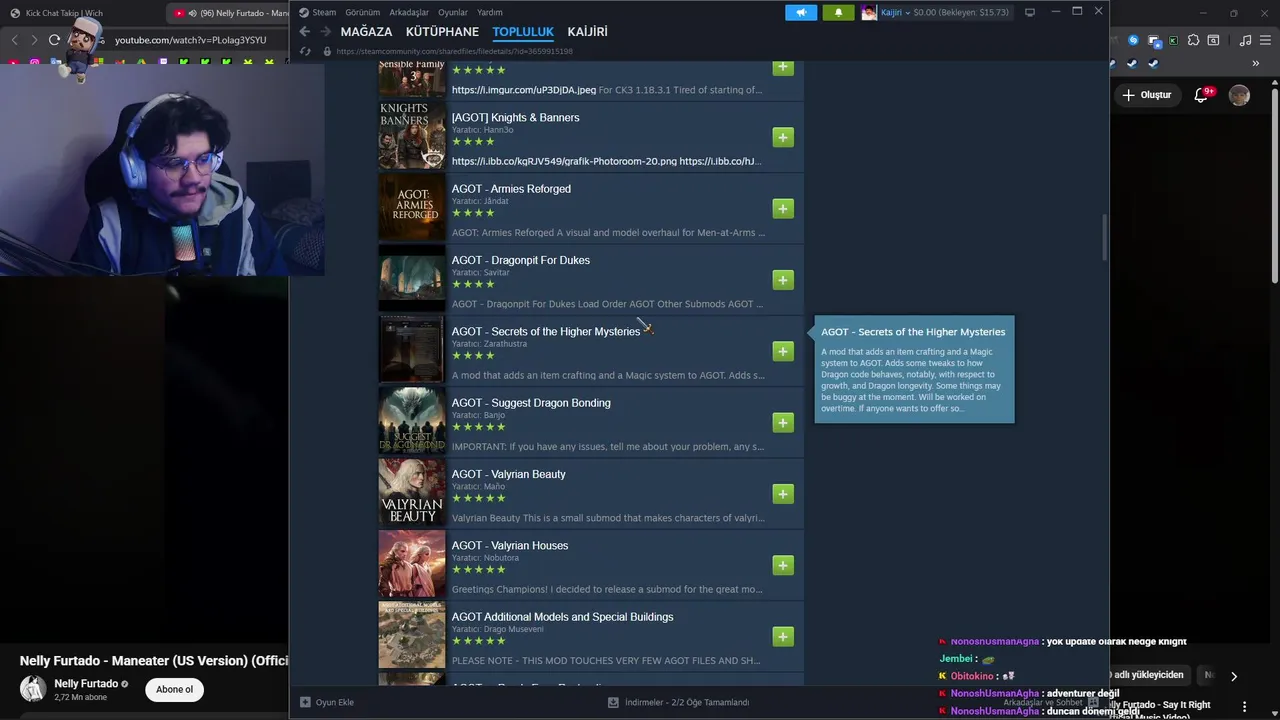Open AGOT - Suggest Dragon Bonding link
Image resolution: width=1280 pixels, height=720 pixels.
click(531, 403)
